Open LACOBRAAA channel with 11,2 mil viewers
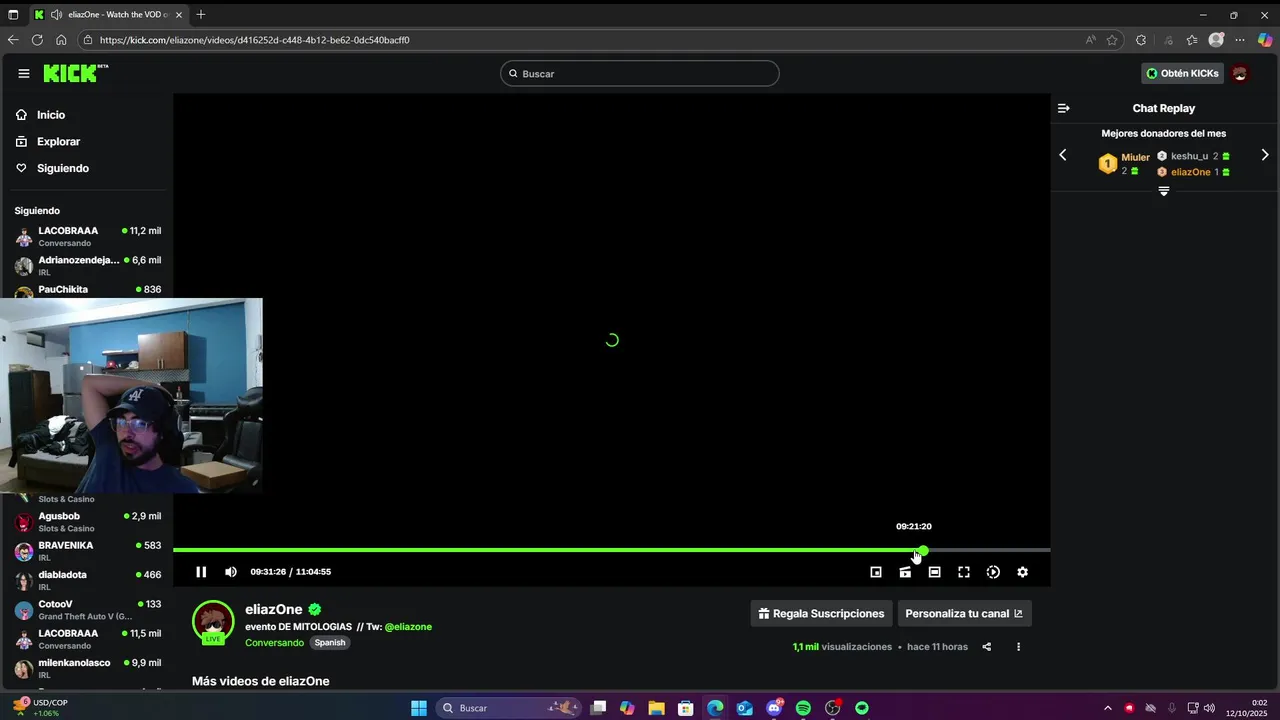The width and height of the screenshot is (1280, 720). pos(86,236)
